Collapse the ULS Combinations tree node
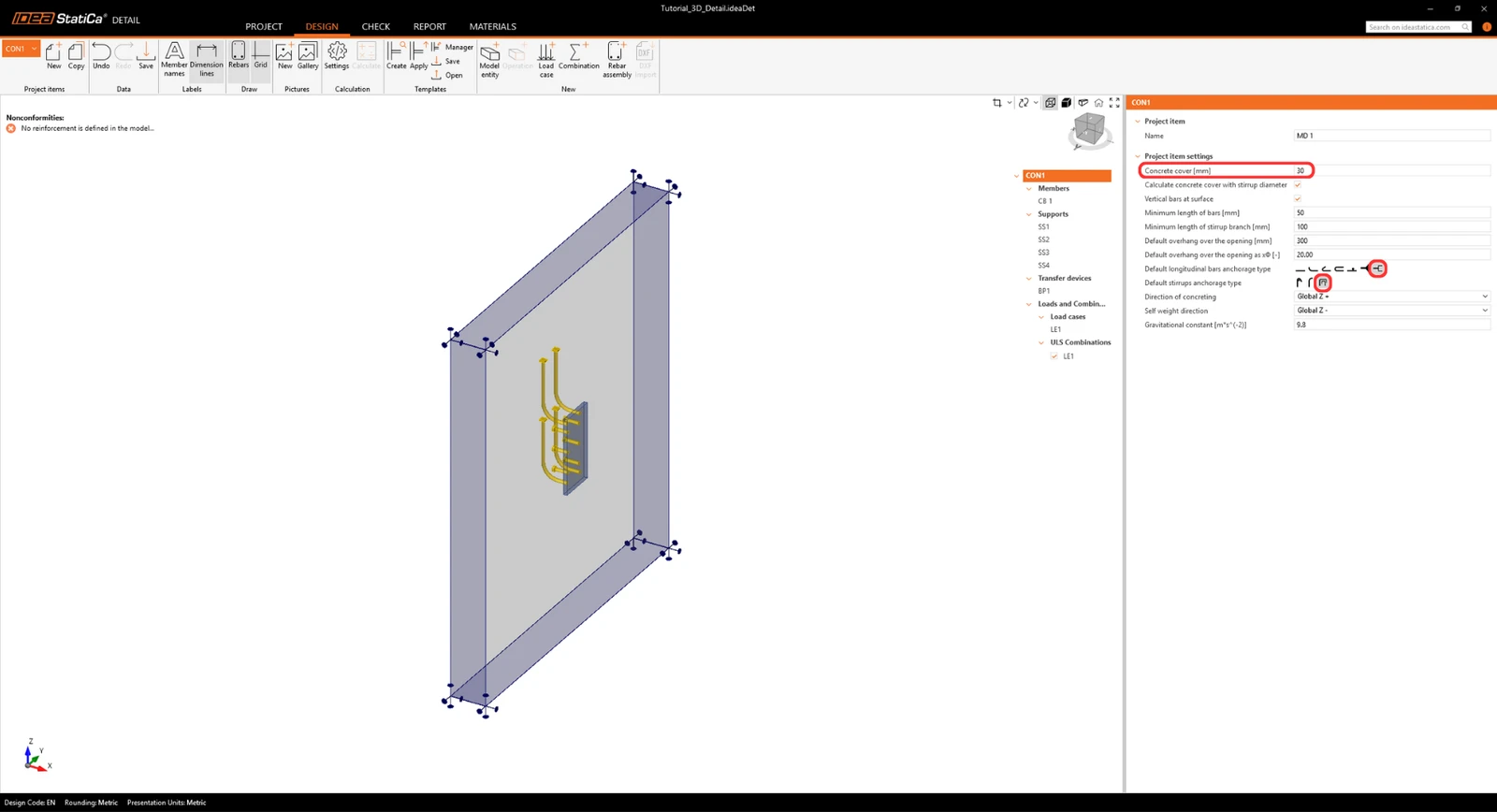The width and height of the screenshot is (1497, 812). 1041,342
